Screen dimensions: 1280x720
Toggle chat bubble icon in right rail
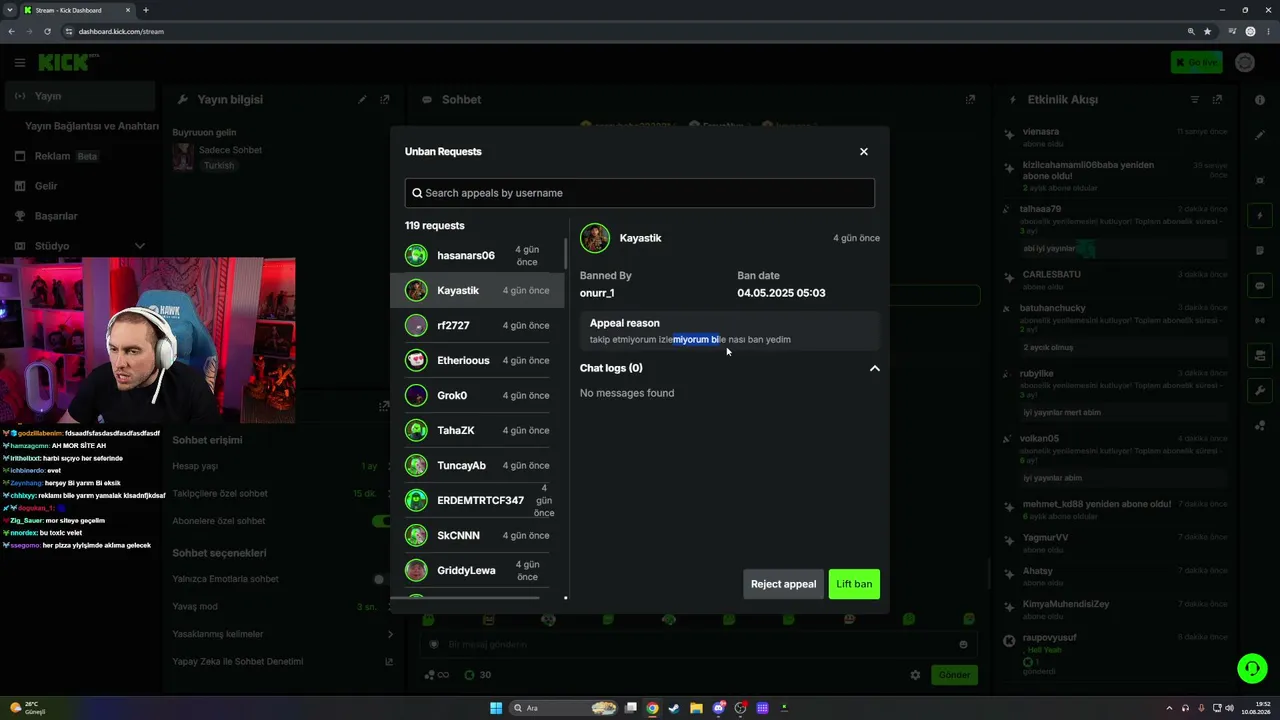1260,286
